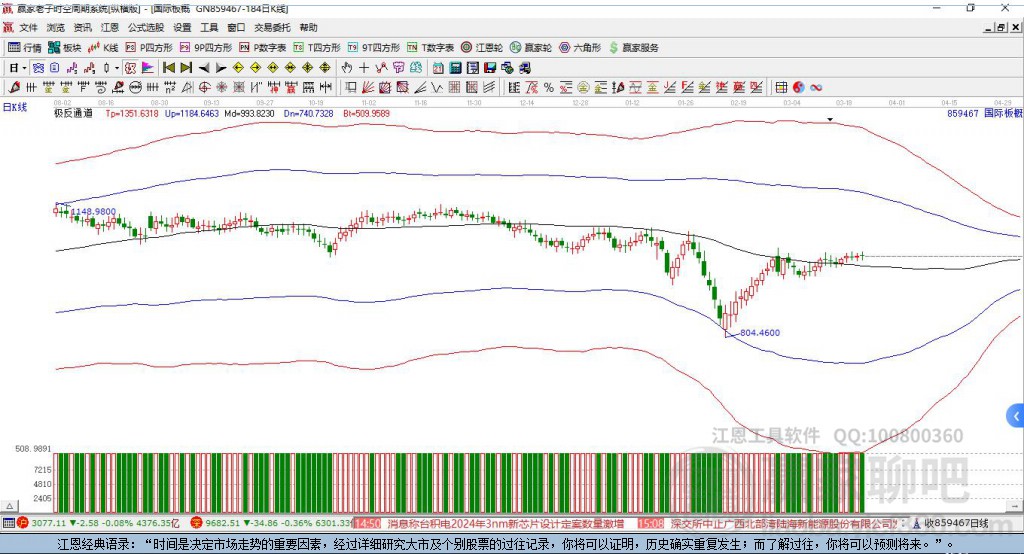
Task: Click the Tp=1351.6318 indicator value
Action: click(132, 113)
